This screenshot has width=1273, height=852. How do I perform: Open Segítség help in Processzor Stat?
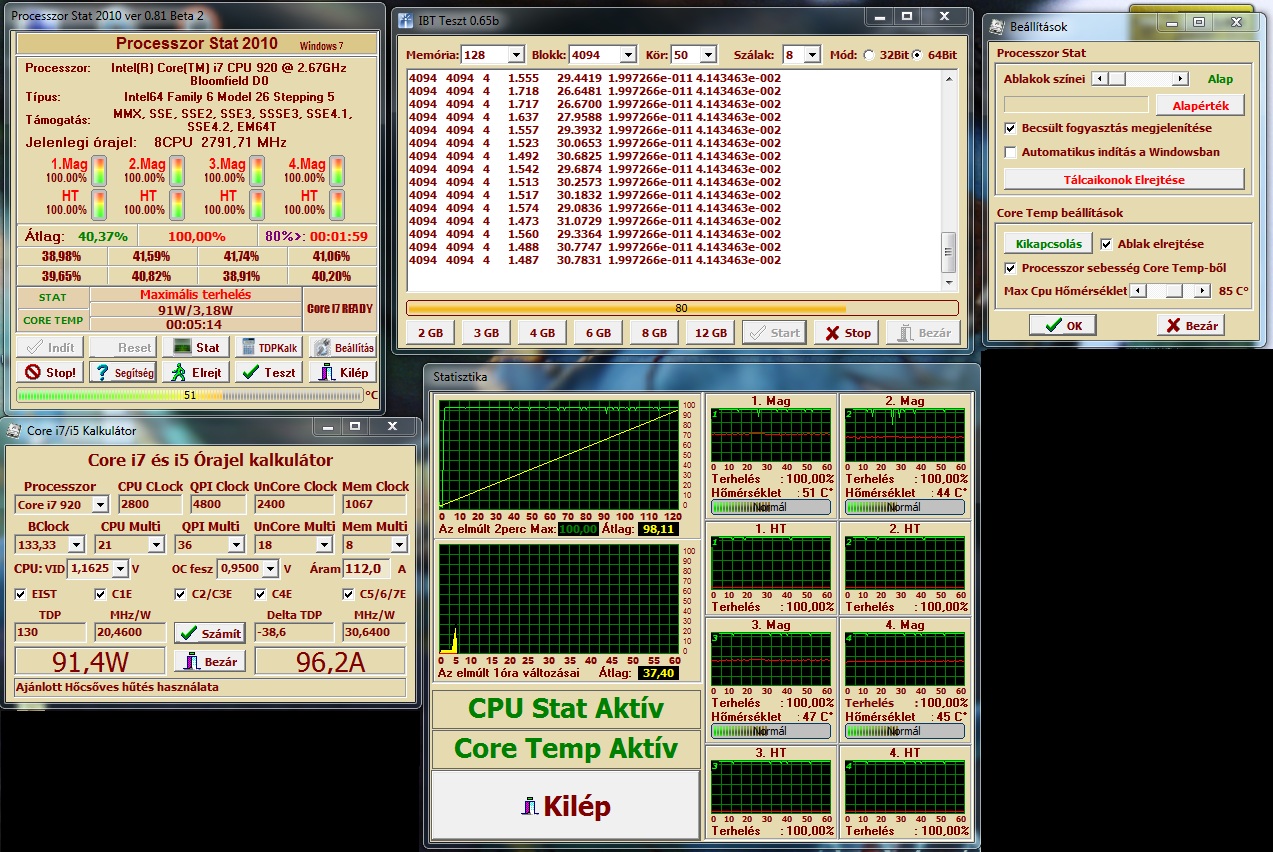(123, 372)
